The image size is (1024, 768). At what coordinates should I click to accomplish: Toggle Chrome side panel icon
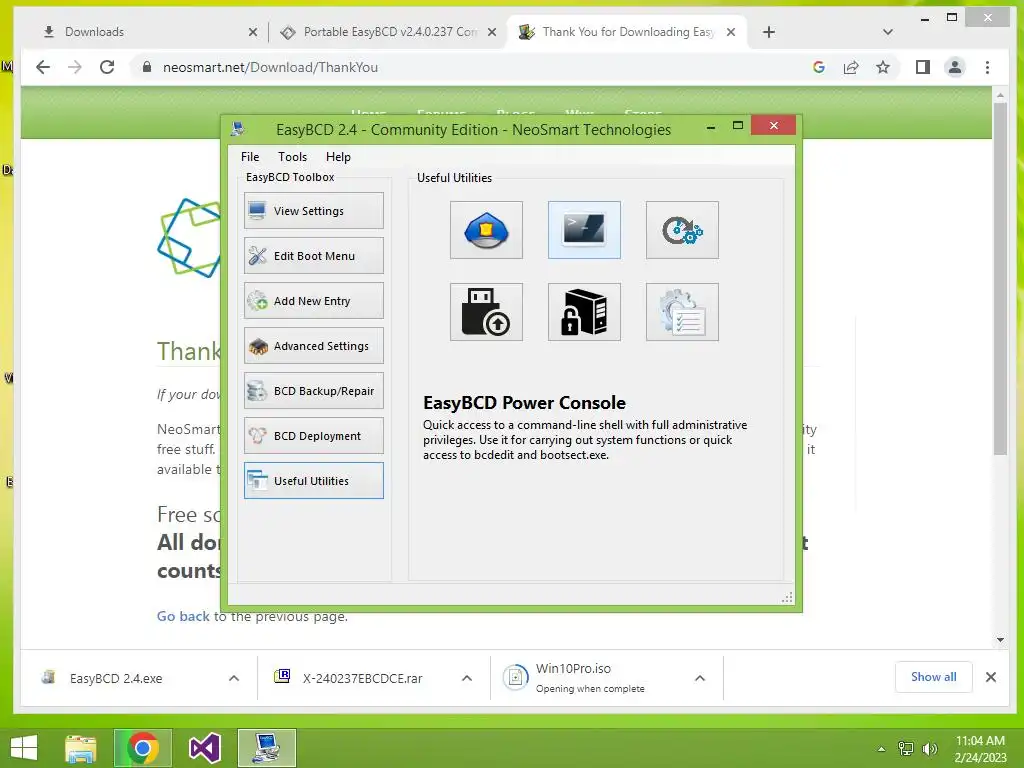coord(923,67)
